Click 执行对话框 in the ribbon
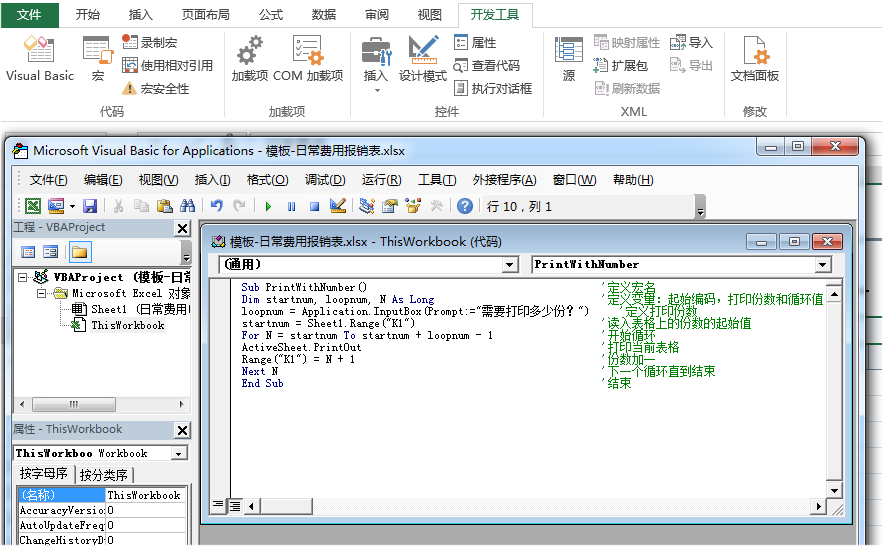Viewport: 883px width, 546px height. 493,88
